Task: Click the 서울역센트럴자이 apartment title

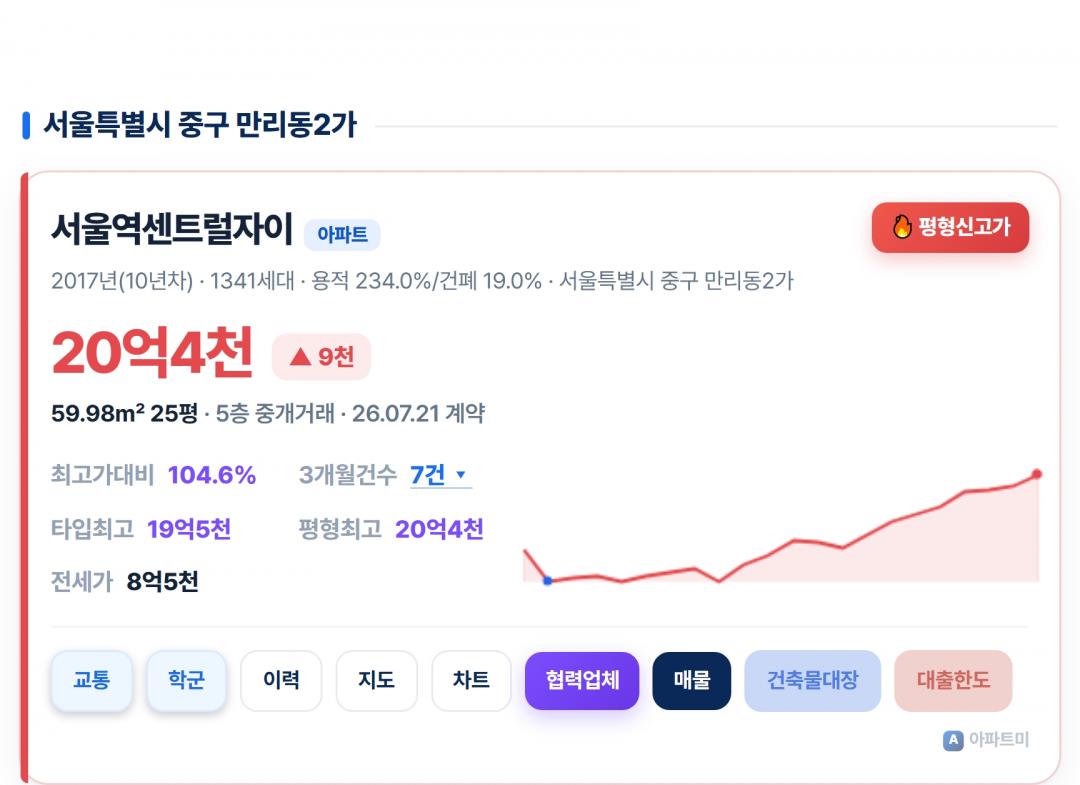Action: point(172,229)
